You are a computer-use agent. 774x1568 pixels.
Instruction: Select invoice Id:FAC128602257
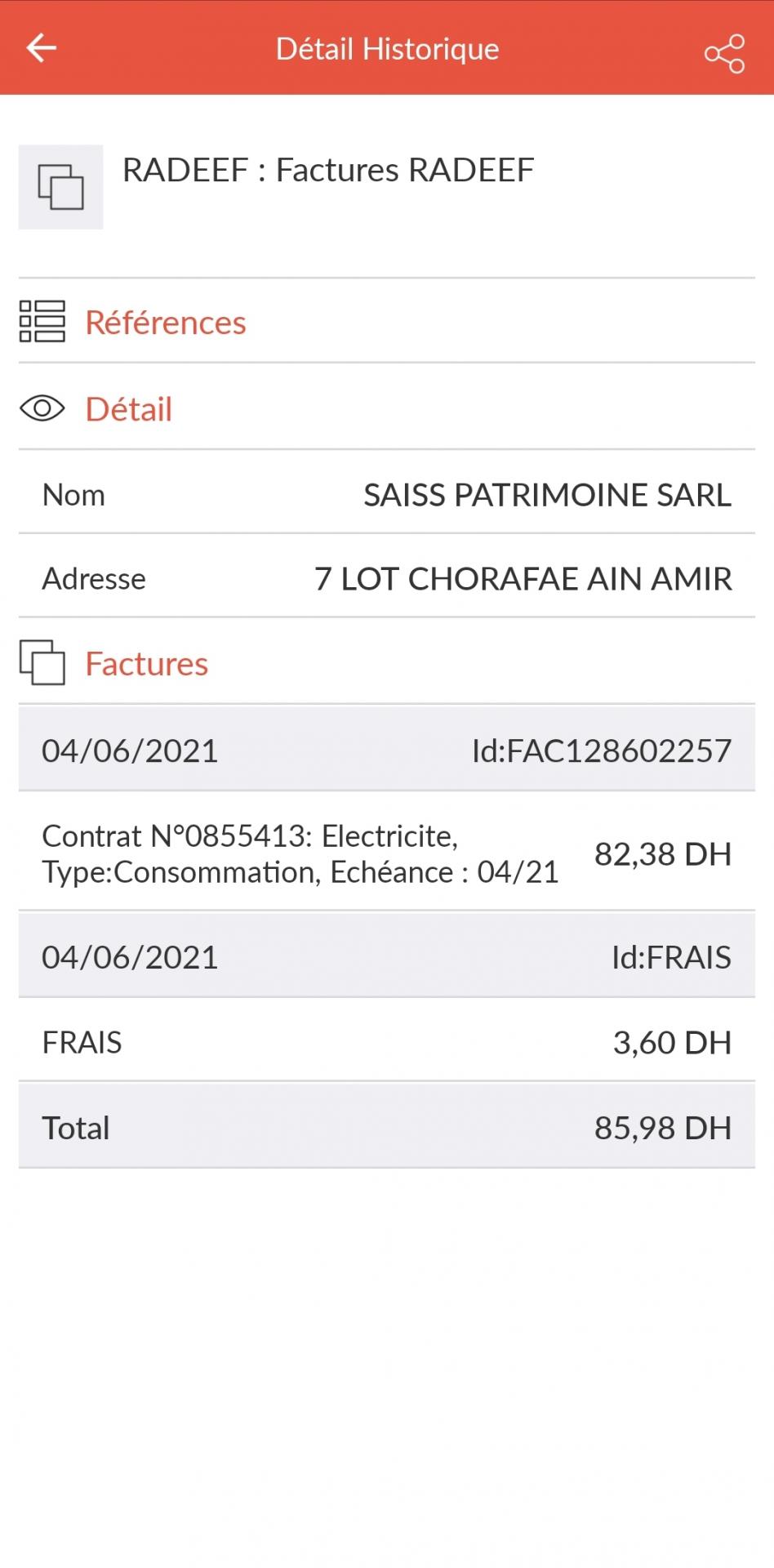click(601, 751)
